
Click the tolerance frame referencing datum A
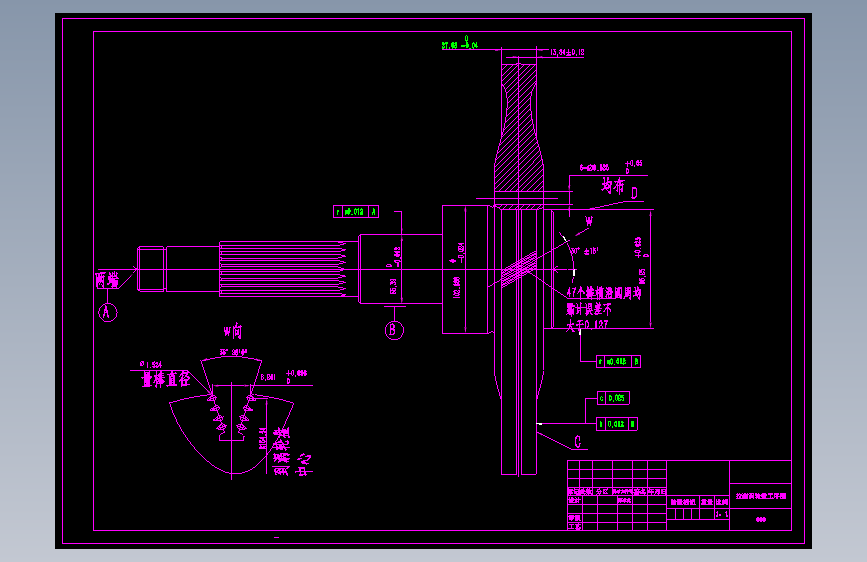pyautogui.click(x=356, y=211)
